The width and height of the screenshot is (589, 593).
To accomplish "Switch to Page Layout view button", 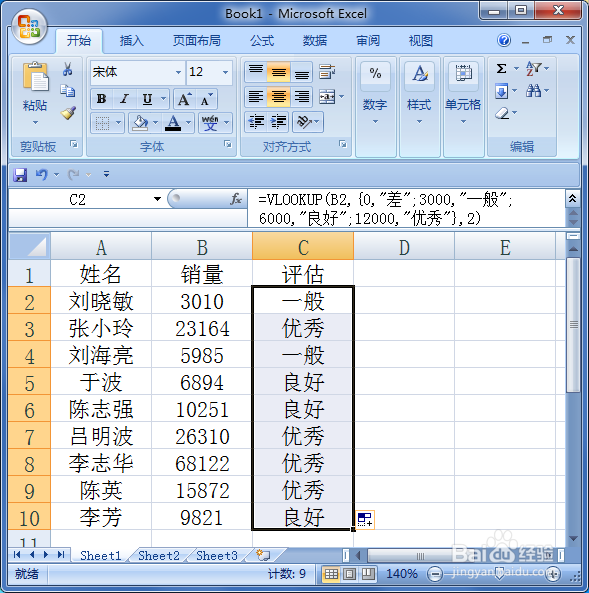I will 350,574.
